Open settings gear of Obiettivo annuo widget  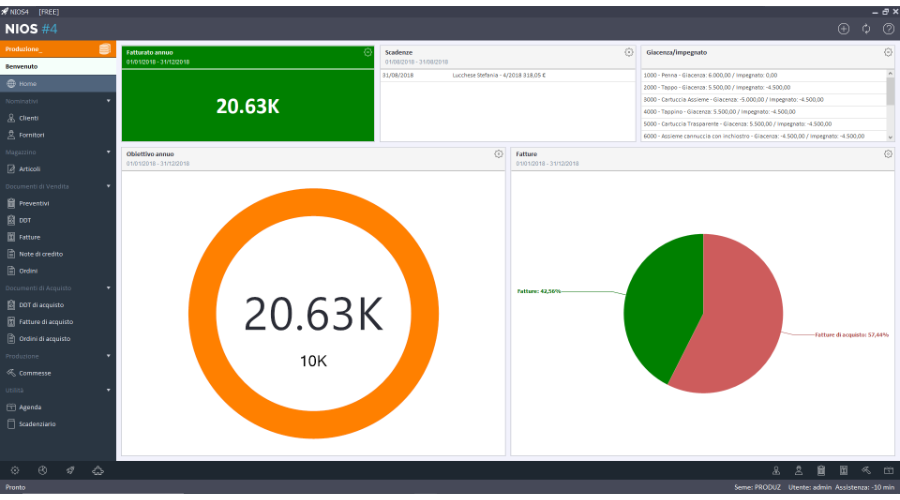pyautogui.click(x=498, y=154)
